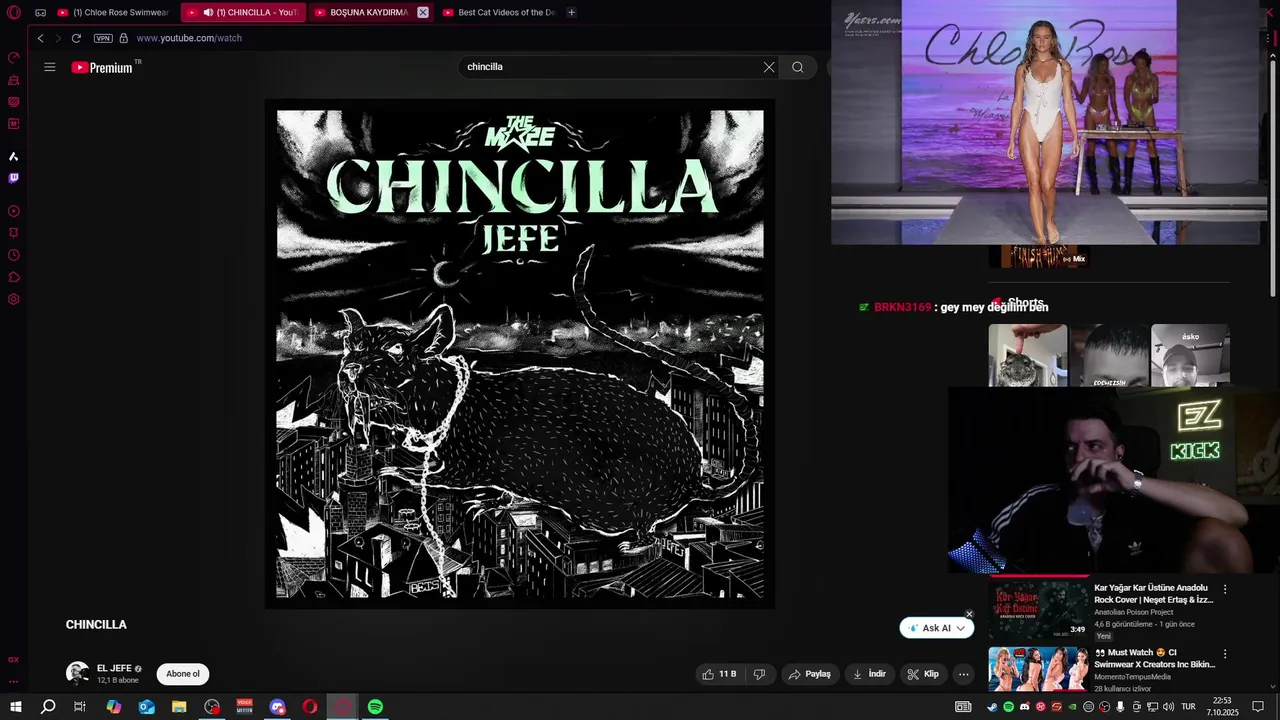Open the Windows notification center
The width and height of the screenshot is (1280, 720).
[x=1259, y=707]
